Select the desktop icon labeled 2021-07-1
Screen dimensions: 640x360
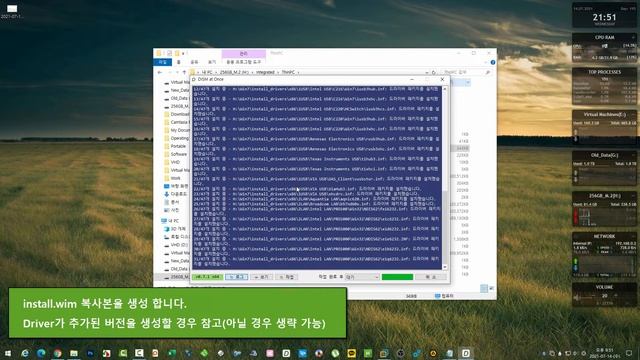click(12, 11)
